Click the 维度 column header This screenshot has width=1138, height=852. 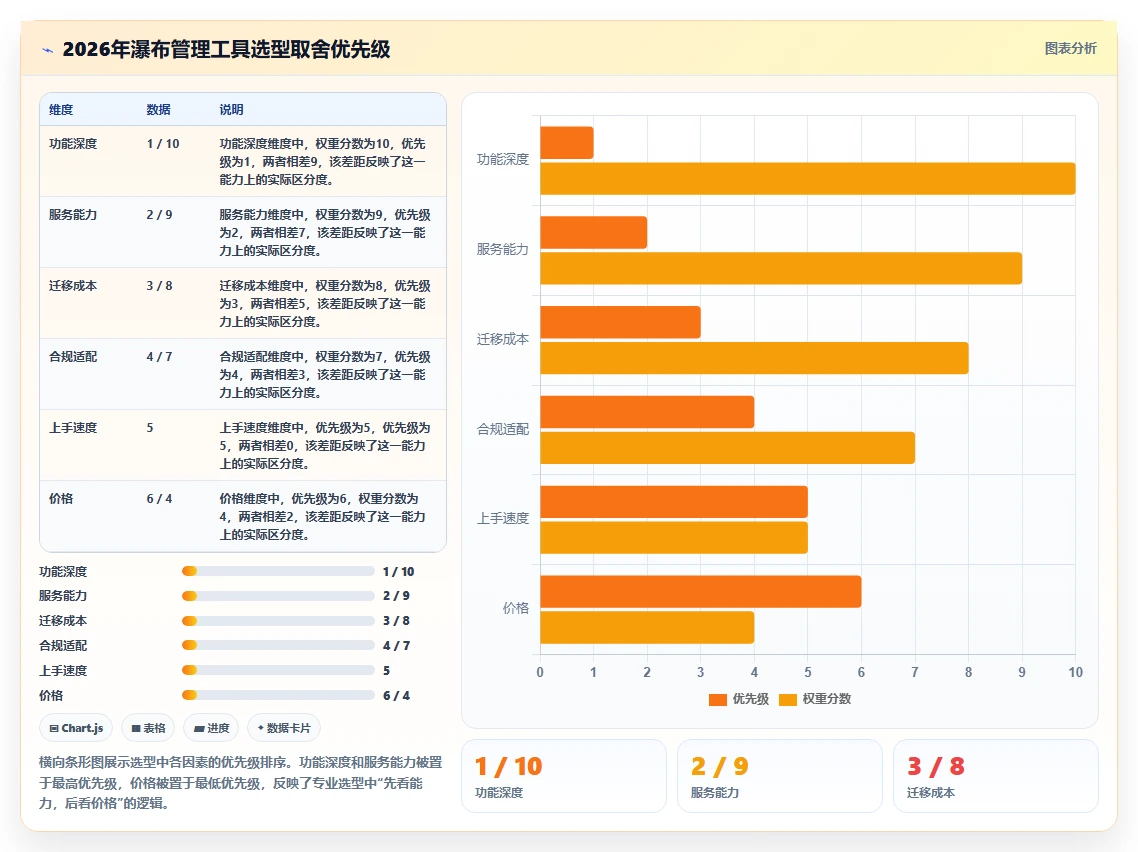click(x=61, y=110)
